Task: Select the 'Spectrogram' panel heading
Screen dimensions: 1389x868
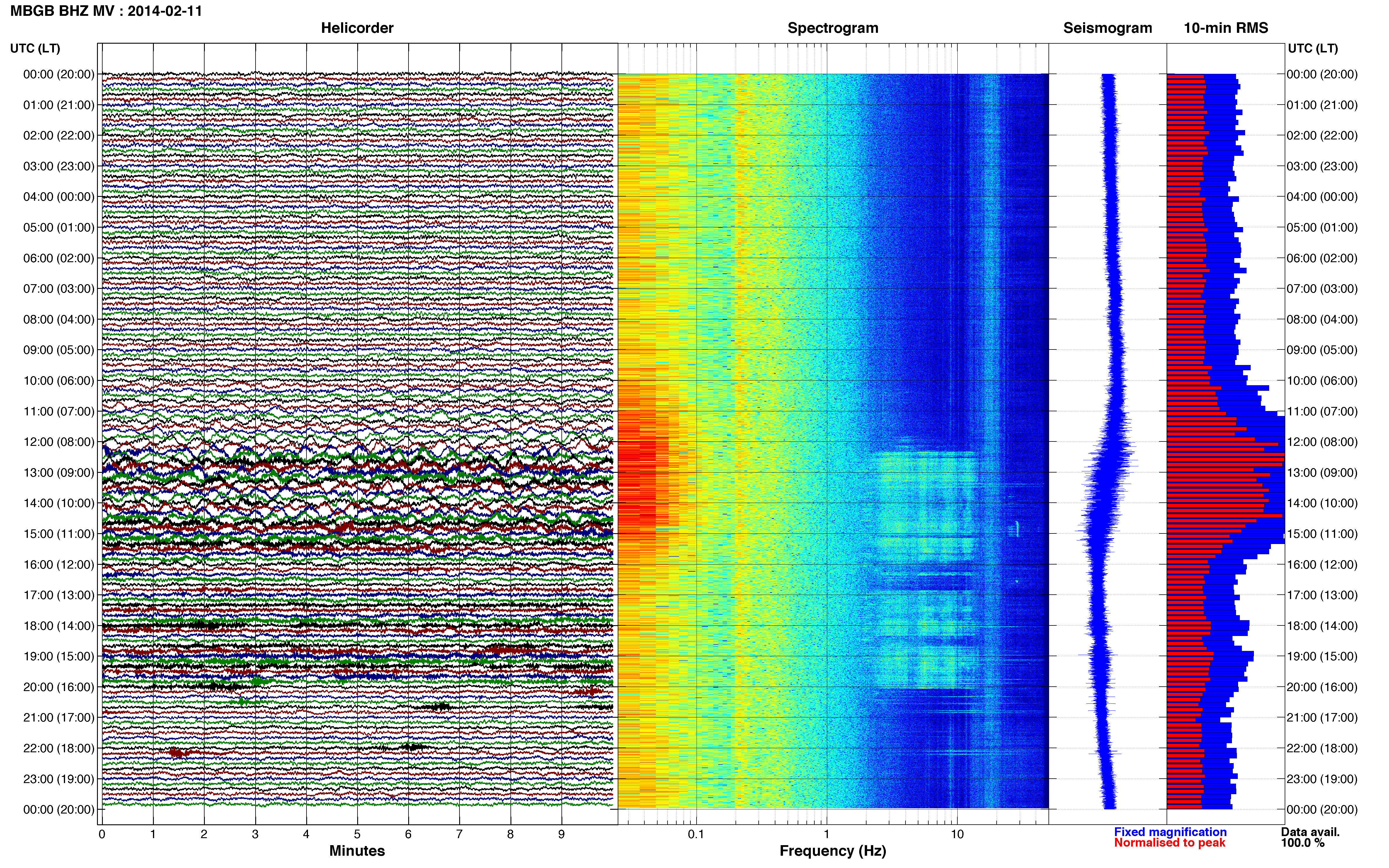Action: pos(833,28)
